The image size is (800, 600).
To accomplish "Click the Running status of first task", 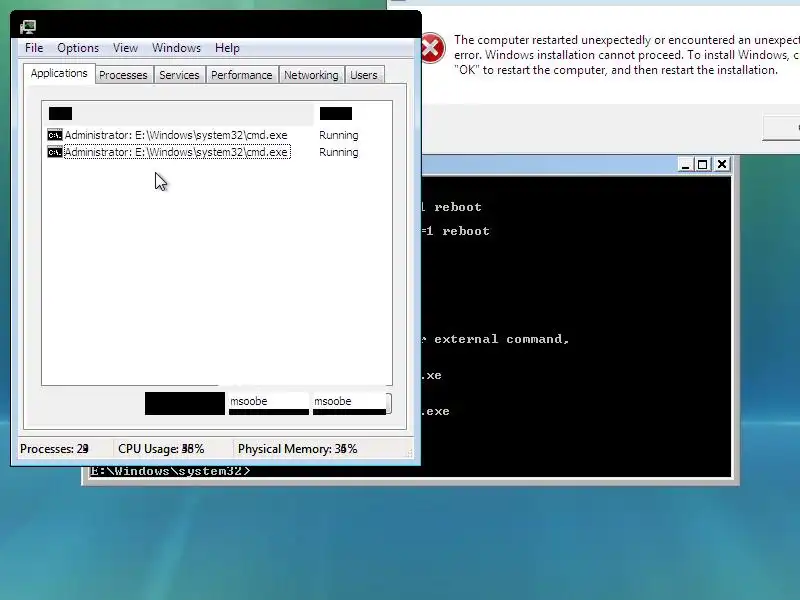I will [x=339, y=135].
